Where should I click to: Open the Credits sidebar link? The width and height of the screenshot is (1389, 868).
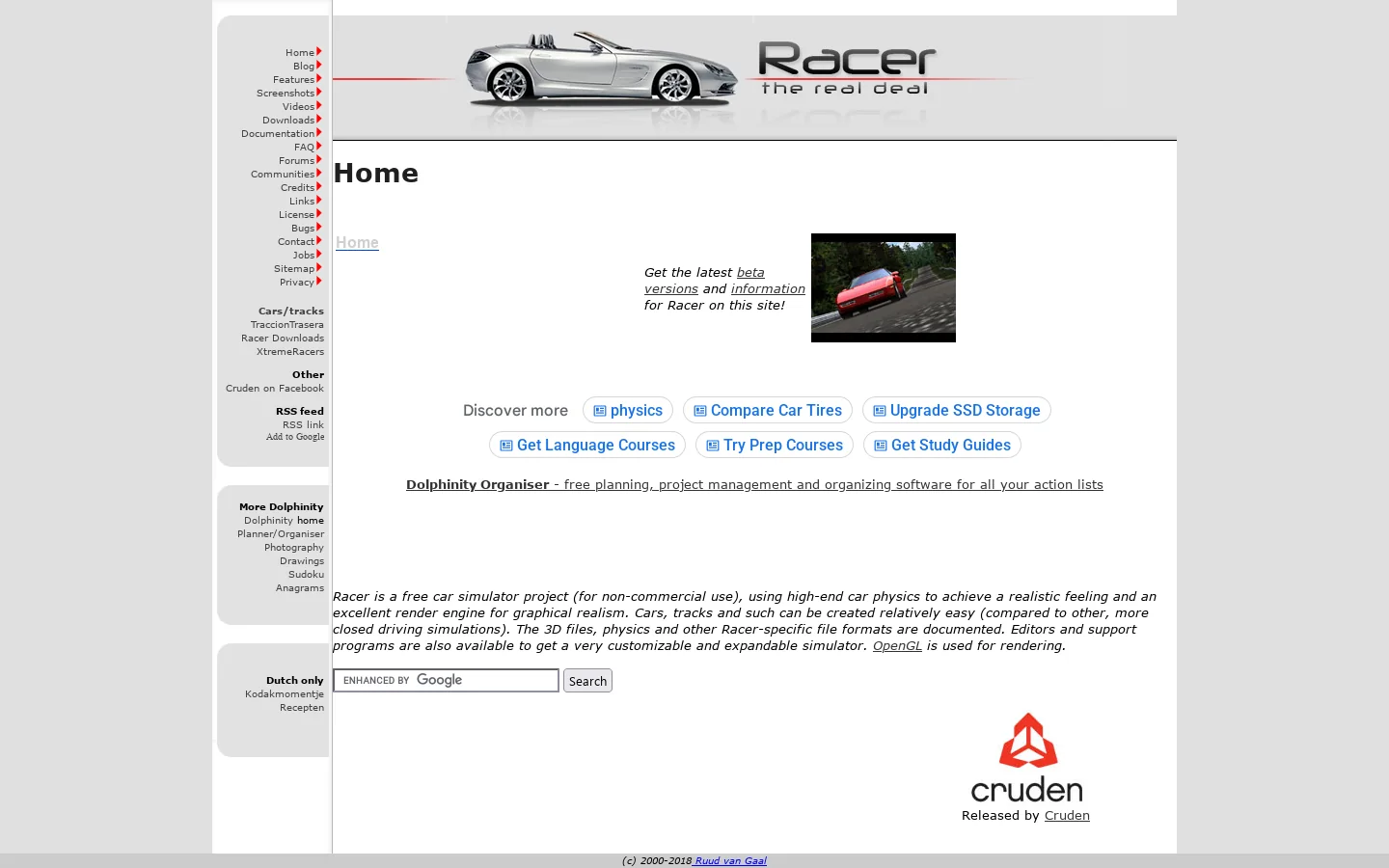[297, 188]
